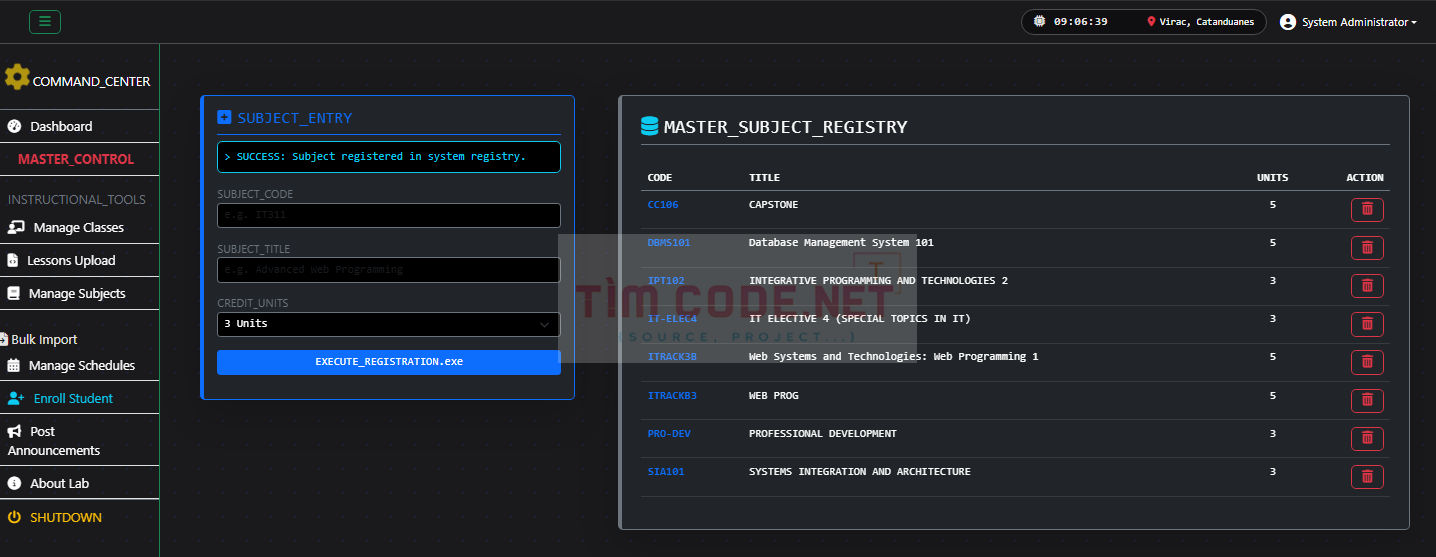Click the red location pin icon
Viewport: 1436px width, 557px height.
click(1151, 21)
